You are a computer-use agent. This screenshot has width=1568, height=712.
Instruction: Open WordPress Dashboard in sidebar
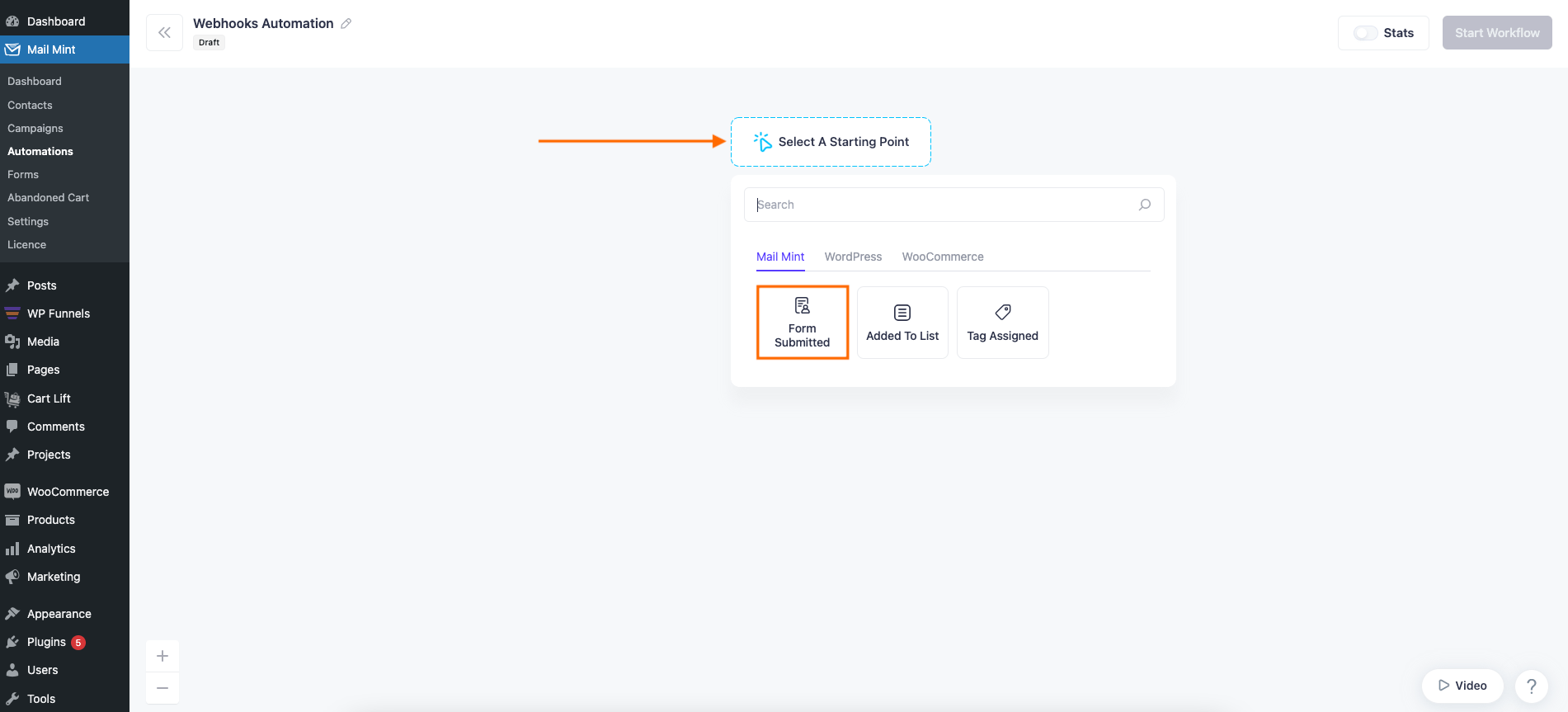(x=64, y=21)
